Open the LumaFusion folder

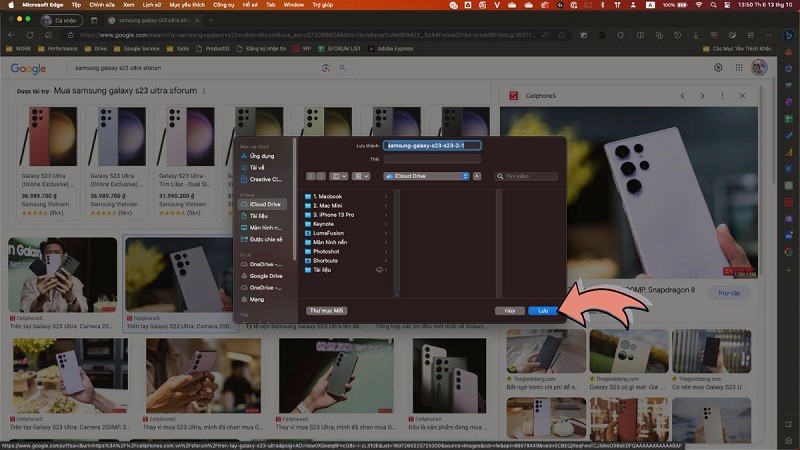pyautogui.click(x=329, y=233)
